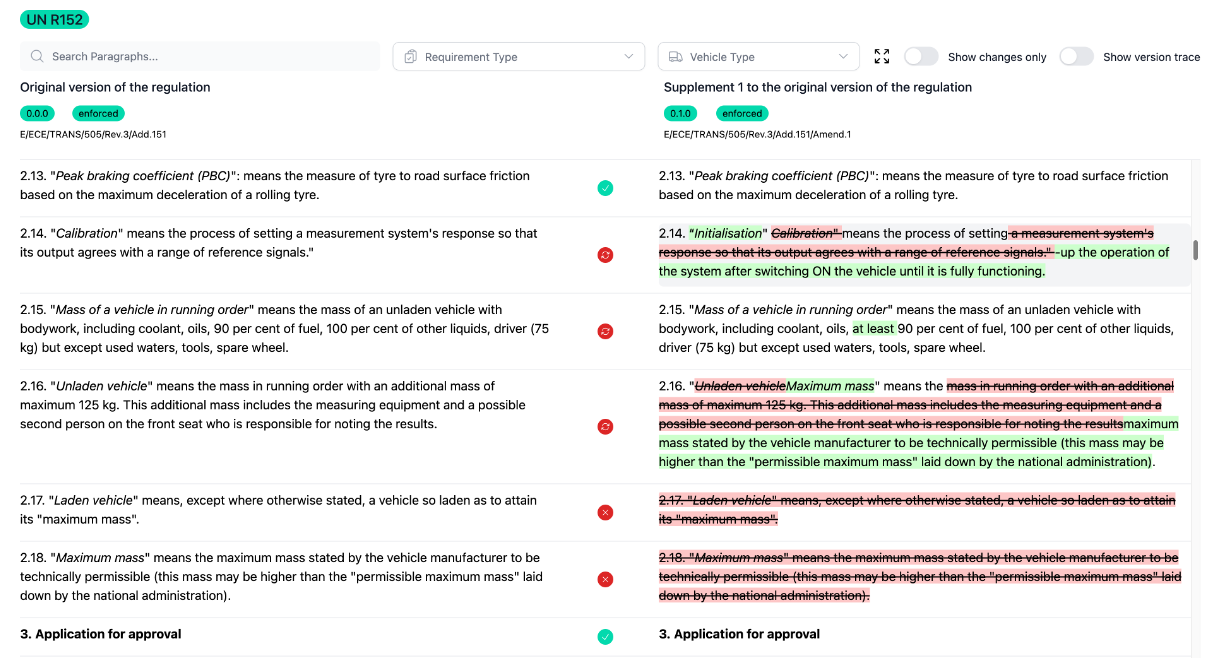Viewport: 1226px width, 658px height.
Task: Click the red deletion icon for paragraph 2.17
Action: pos(605,512)
